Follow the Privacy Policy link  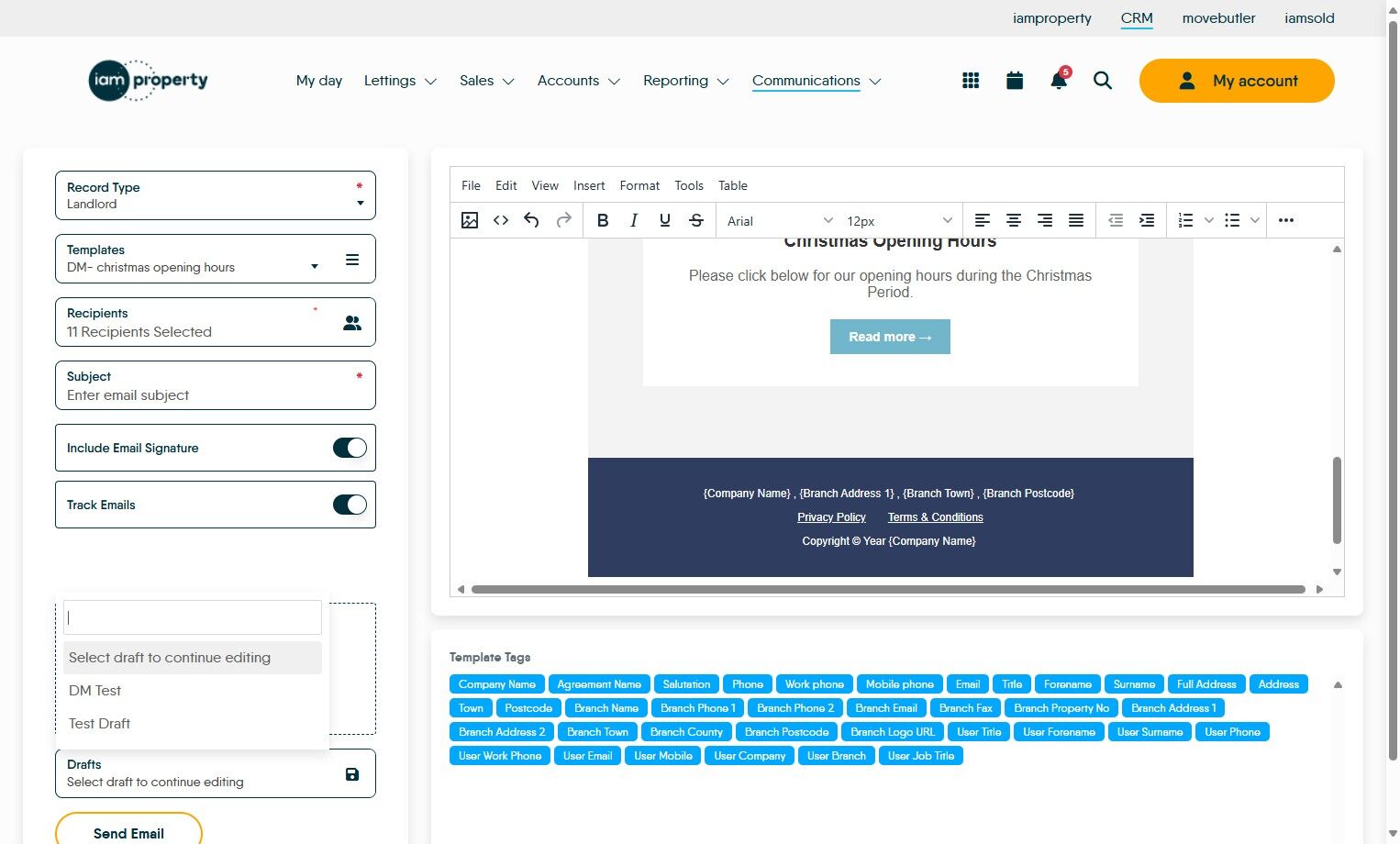[831, 517]
